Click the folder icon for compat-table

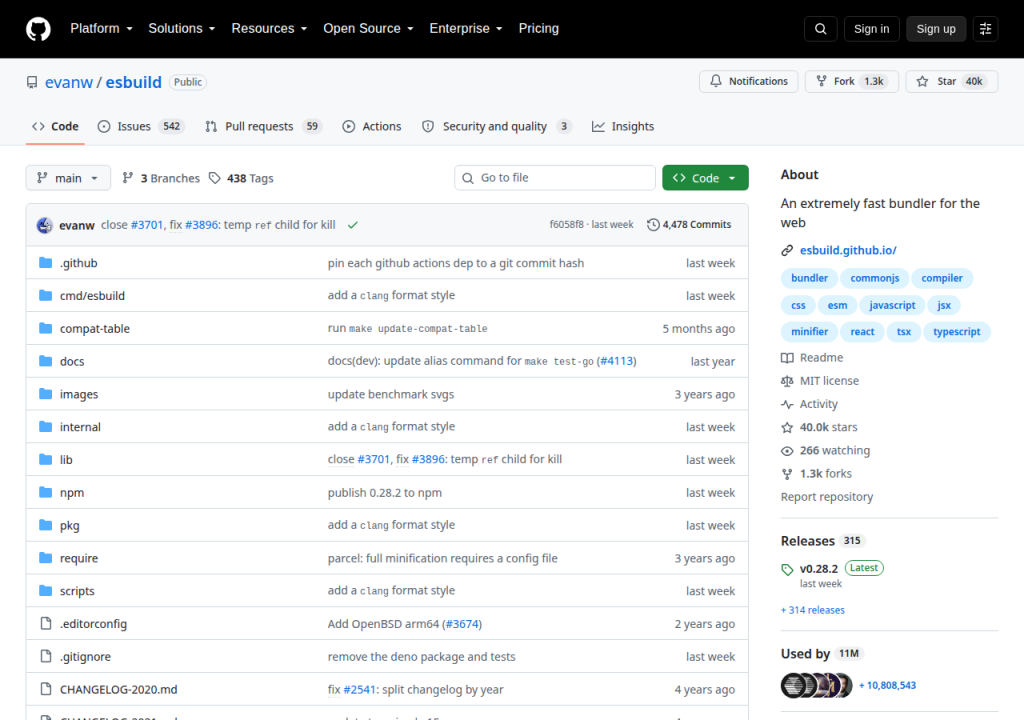[46, 328]
